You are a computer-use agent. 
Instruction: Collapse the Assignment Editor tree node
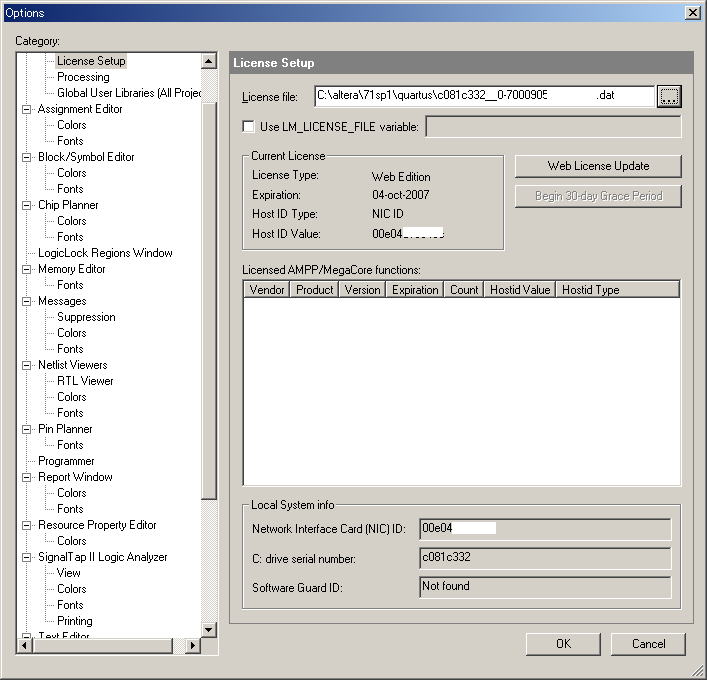27,109
